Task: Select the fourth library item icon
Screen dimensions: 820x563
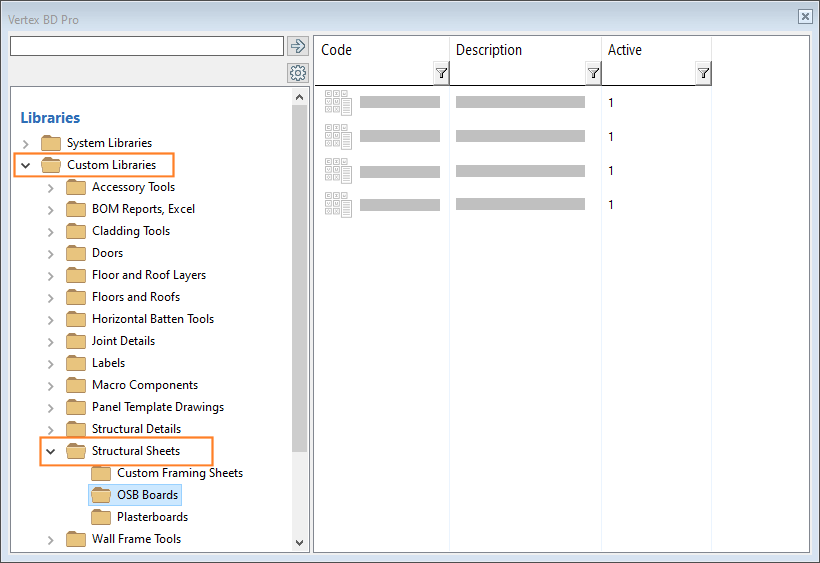Action: pos(338,205)
